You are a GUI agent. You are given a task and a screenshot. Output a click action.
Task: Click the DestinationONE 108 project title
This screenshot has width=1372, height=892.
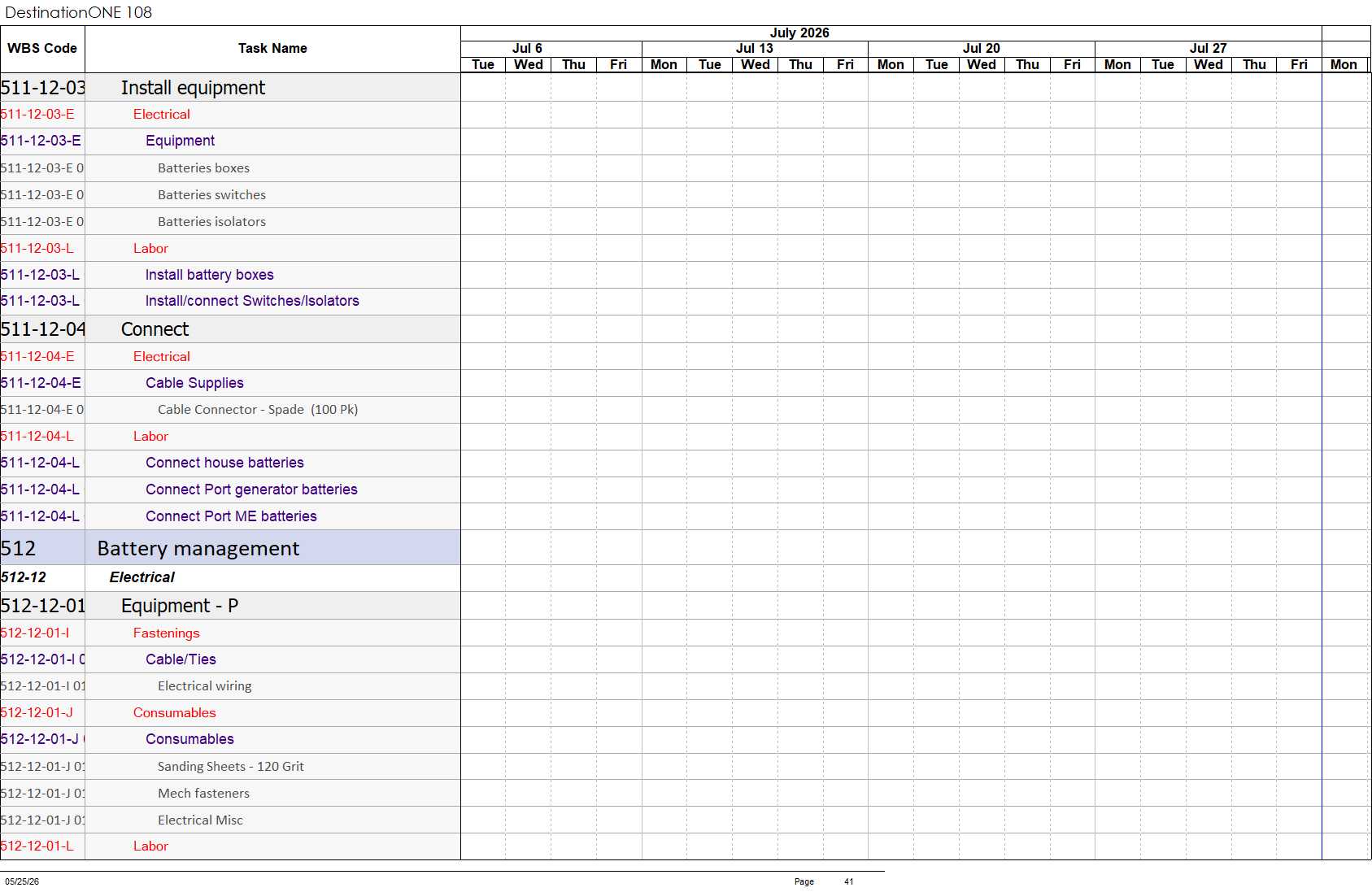(x=79, y=12)
